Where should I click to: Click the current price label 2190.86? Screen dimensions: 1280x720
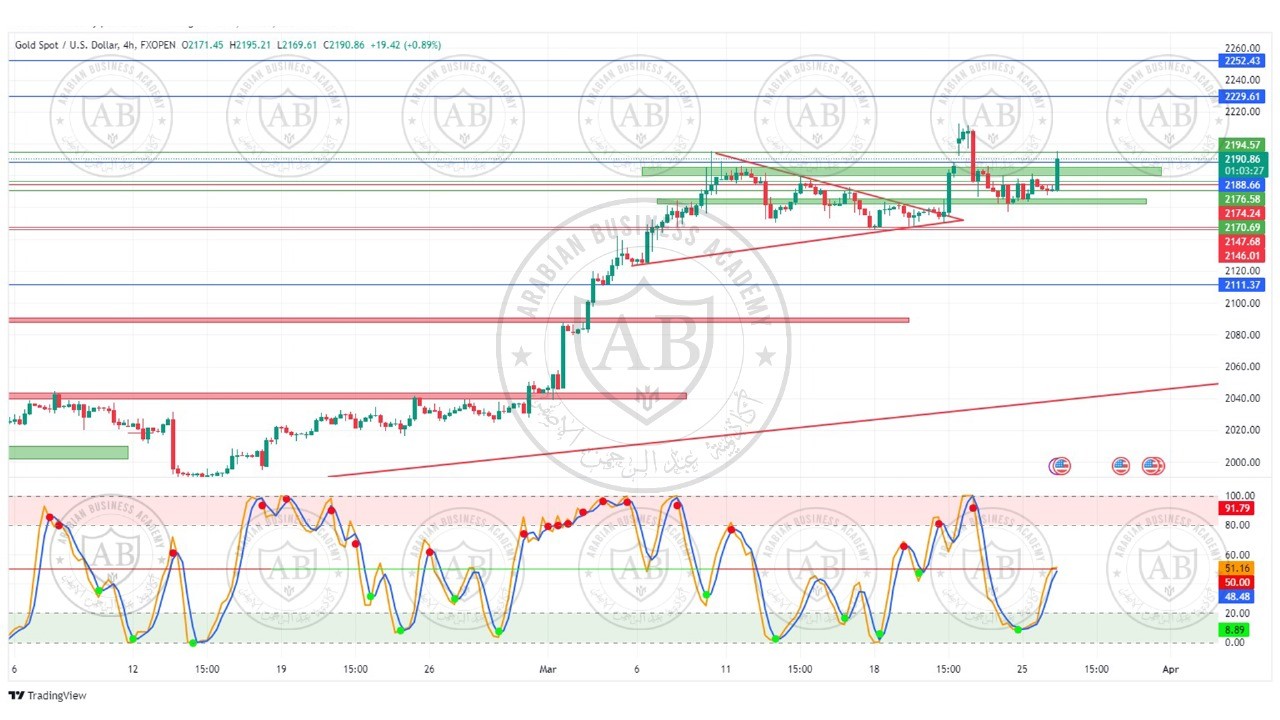(1241, 159)
